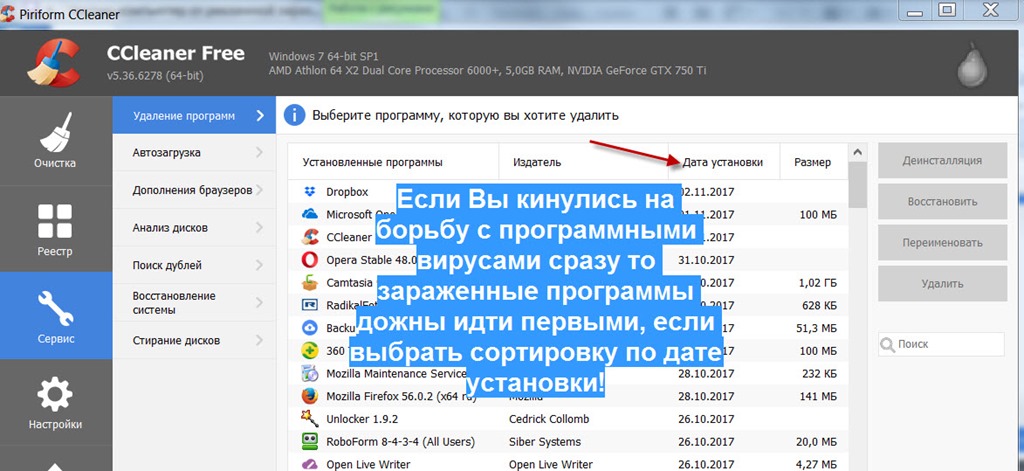Image resolution: width=1024 pixels, height=471 pixels.
Task: Click the program list scrollbar thumb
Action: [x=857, y=185]
